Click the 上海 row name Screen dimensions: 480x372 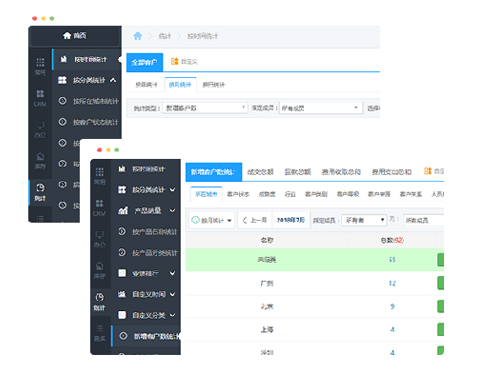tap(267, 329)
